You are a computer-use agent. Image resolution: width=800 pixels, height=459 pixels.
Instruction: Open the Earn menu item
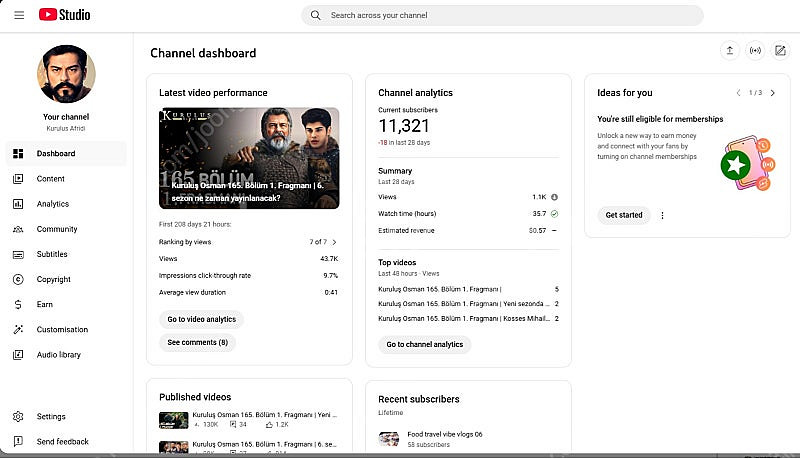(66, 304)
